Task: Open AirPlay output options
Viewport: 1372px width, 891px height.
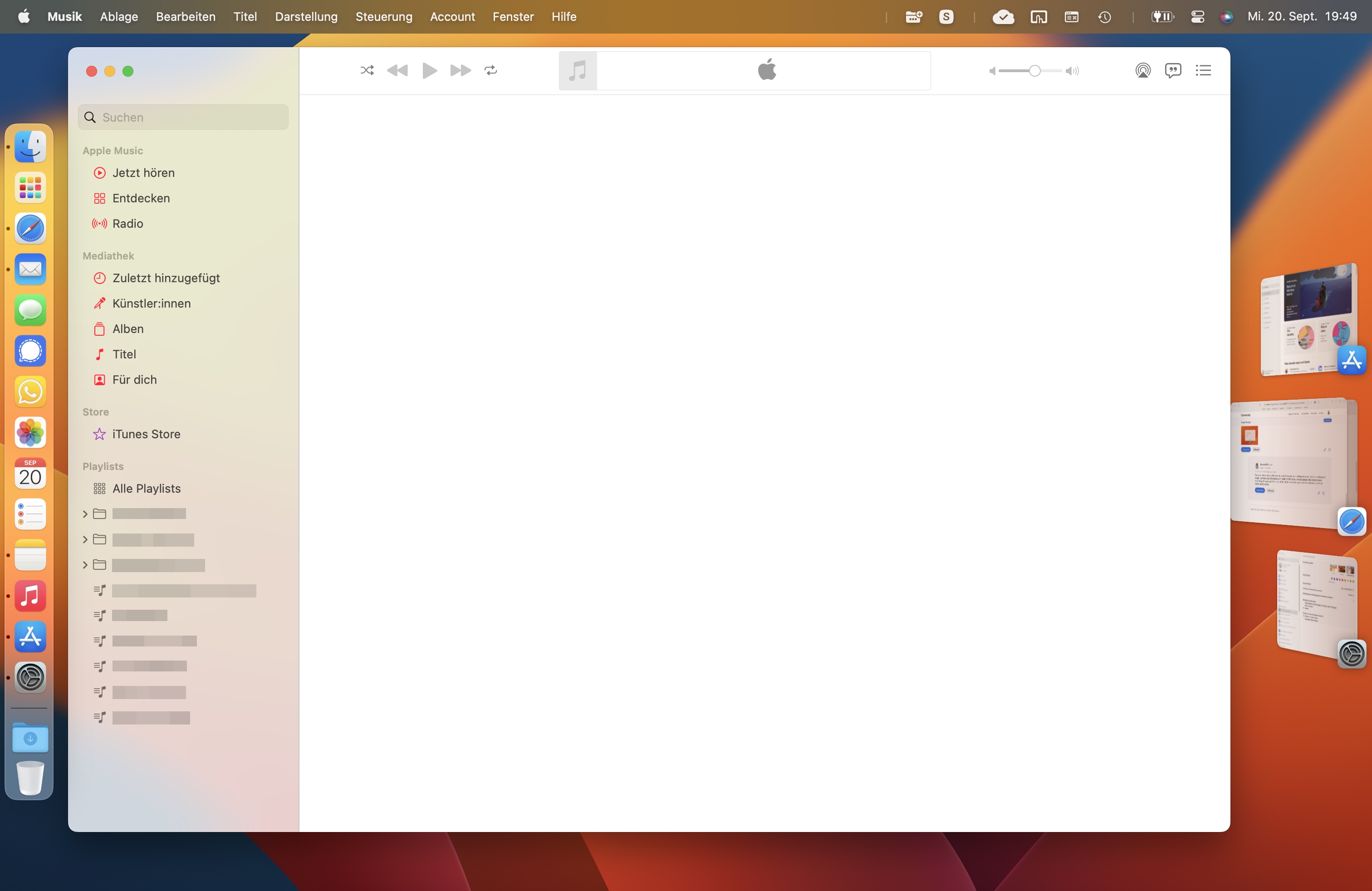Action: [x=1142, y=70]
